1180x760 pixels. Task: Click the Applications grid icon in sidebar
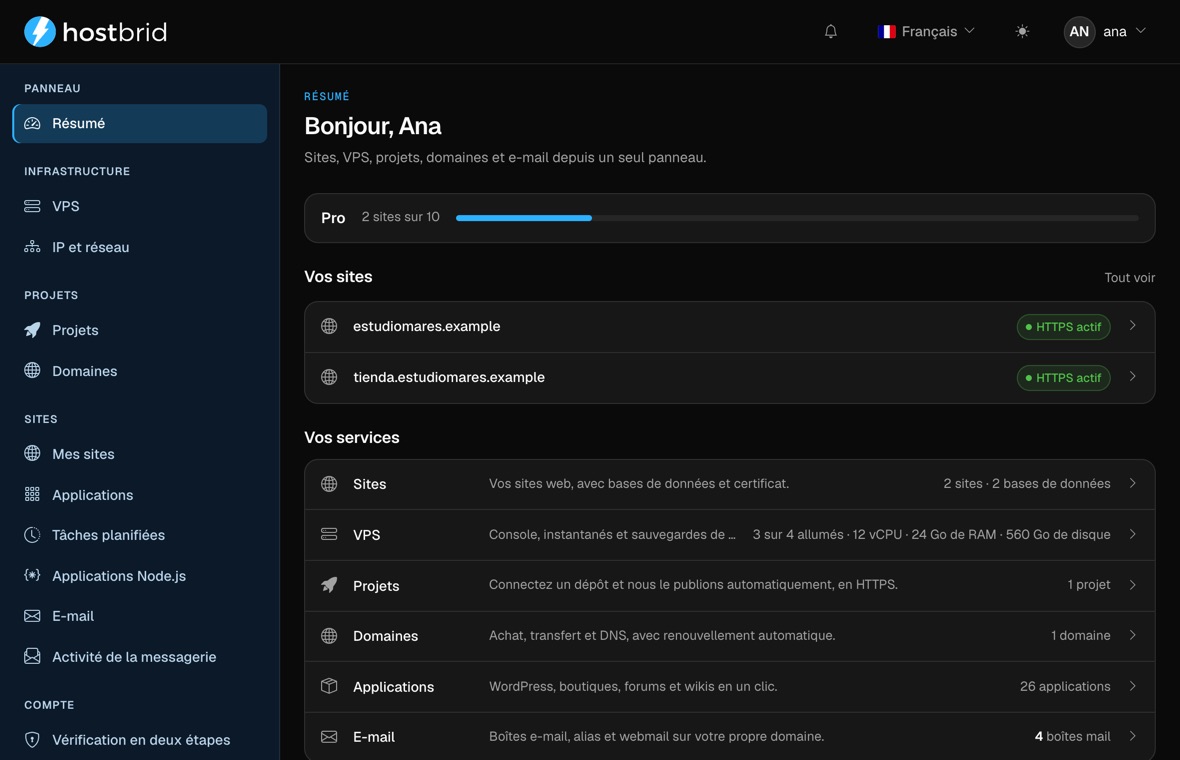pyautogui.click(x=32, y=494)
